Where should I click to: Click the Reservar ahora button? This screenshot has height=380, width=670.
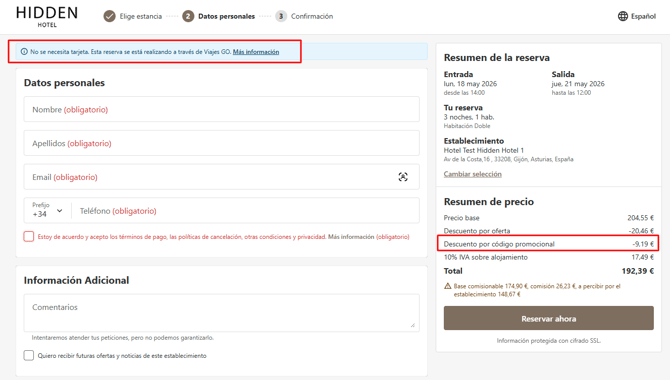click(549, 318)
